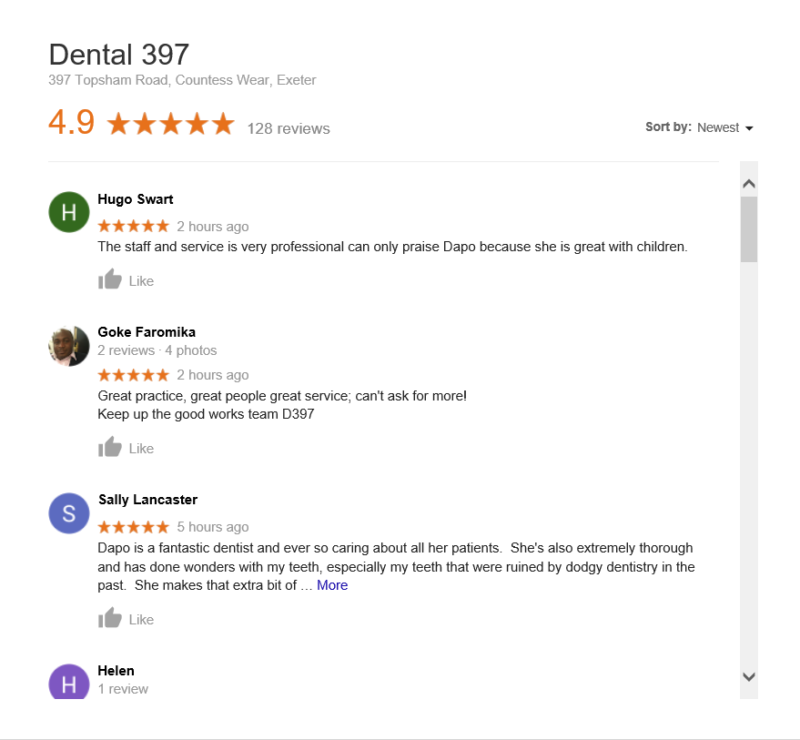
Task: Expand Sally Lancaster's review with More
Action: (332, 585)
